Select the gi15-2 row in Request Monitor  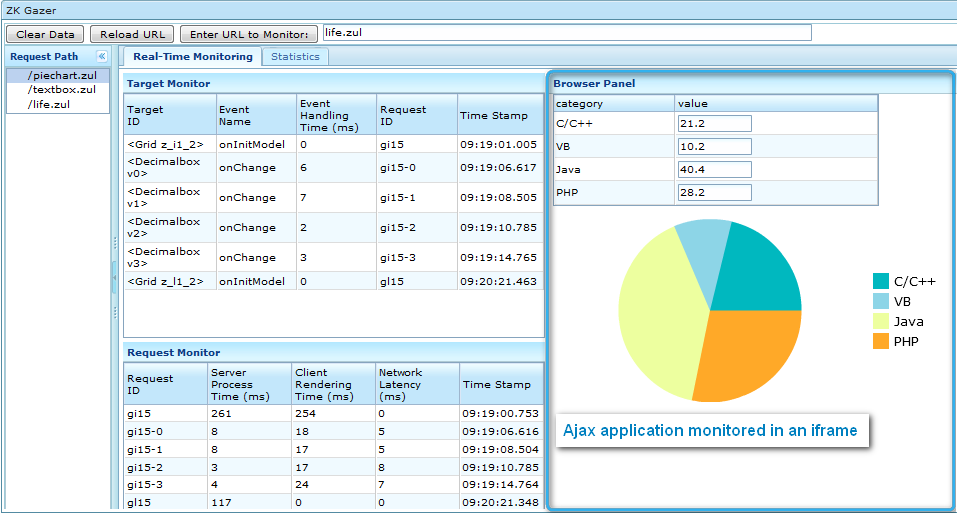pos(334,468)
